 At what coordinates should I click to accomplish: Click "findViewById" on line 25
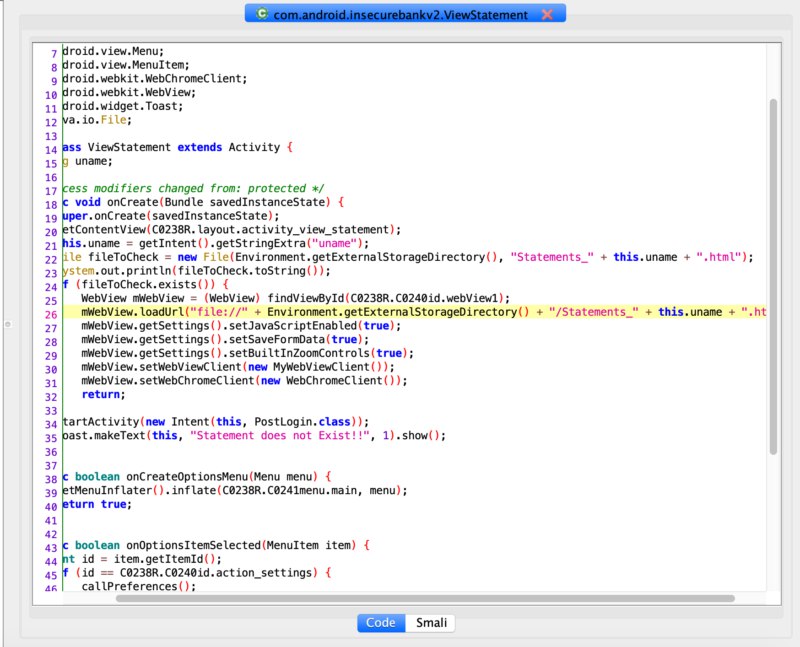point(305,298)
